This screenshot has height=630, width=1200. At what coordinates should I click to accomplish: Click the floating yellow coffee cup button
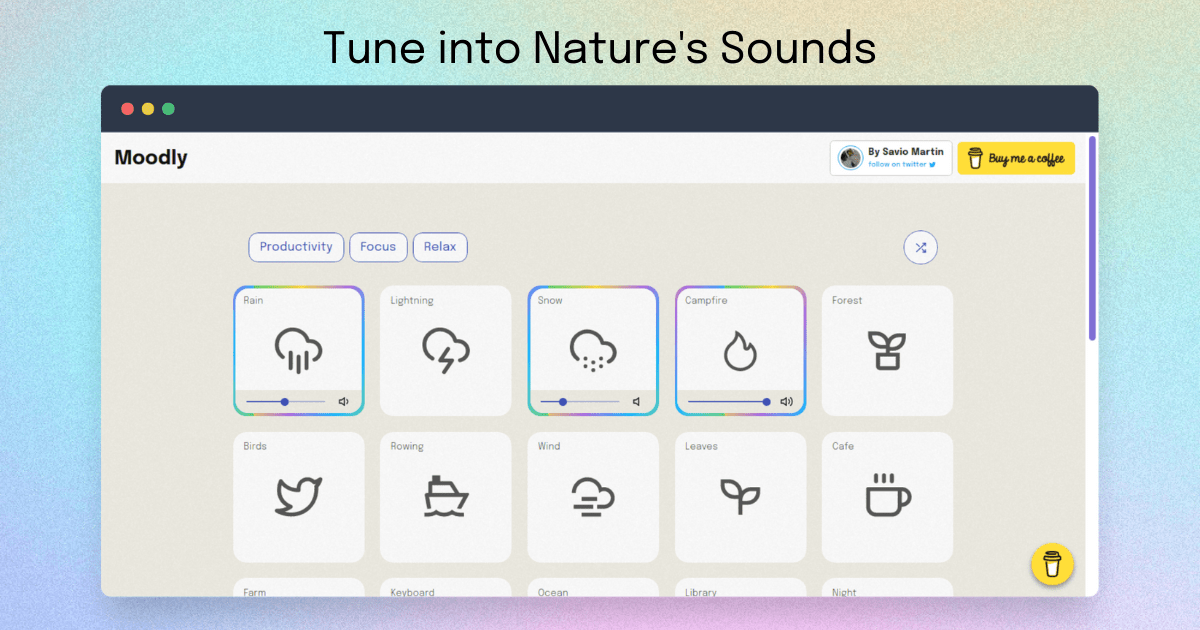pos(1052,564)
